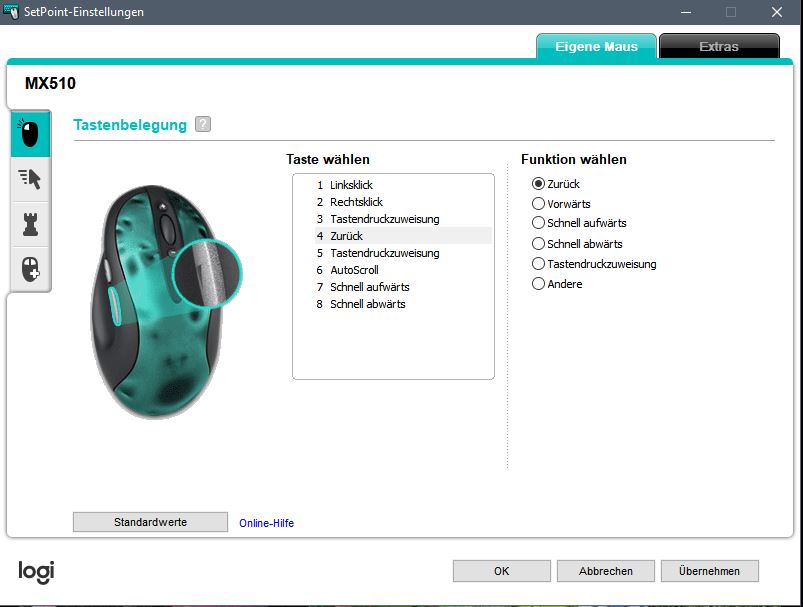This screenshot has width=803, height=607.
Task: Minimize the SetPoint-Einstellungen window
Action: pyautogui.click(x=686, y=12)
